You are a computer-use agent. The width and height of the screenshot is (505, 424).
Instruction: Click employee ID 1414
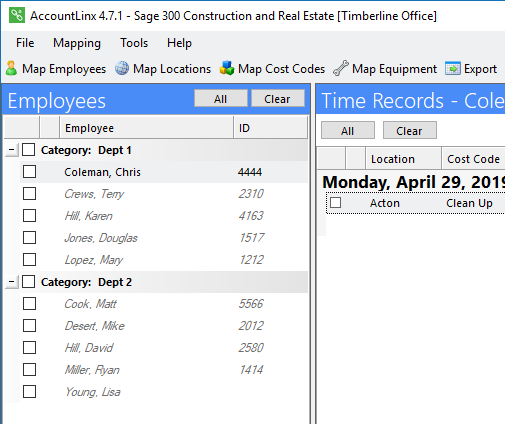[252, 370]
